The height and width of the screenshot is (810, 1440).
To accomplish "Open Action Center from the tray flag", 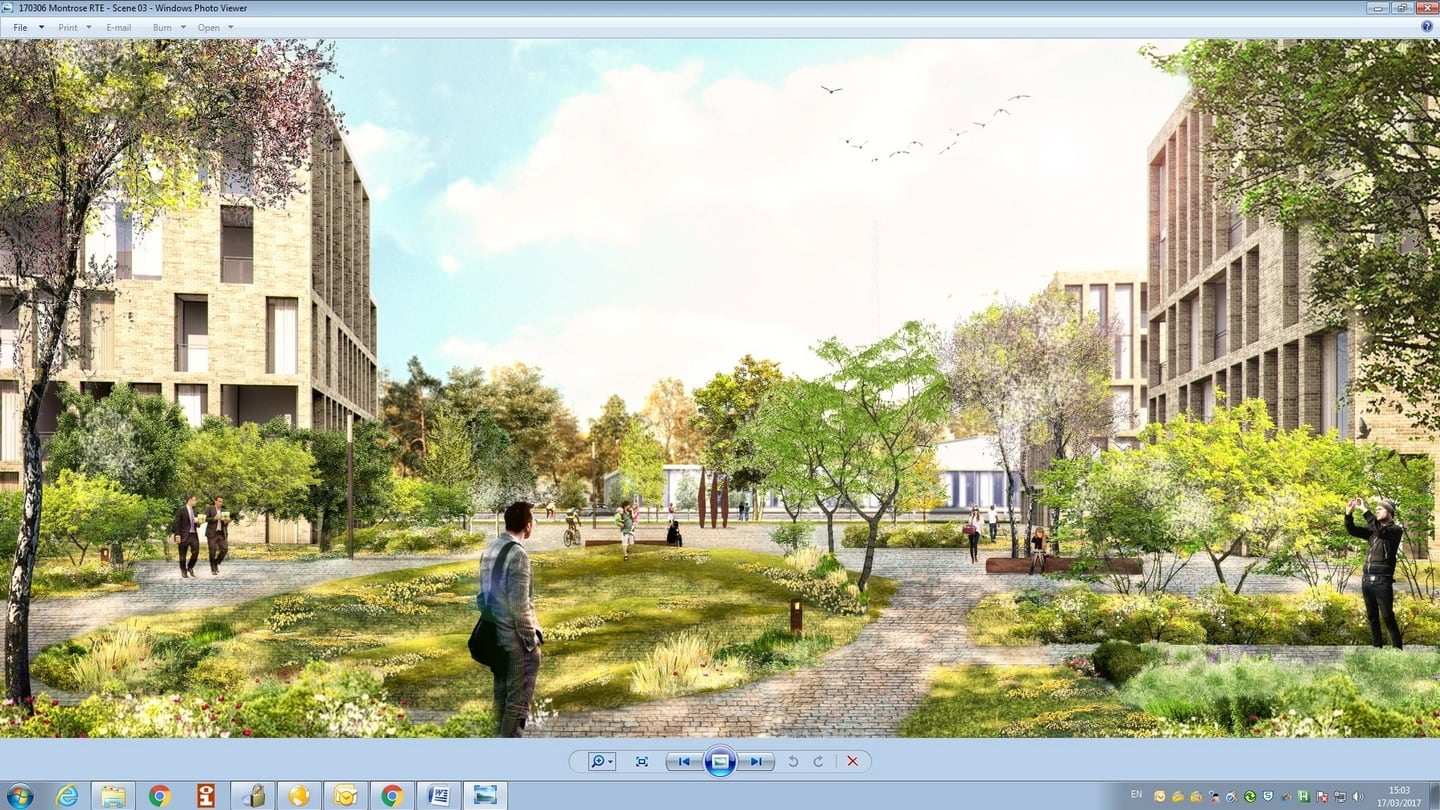I will coord(1321,797).
